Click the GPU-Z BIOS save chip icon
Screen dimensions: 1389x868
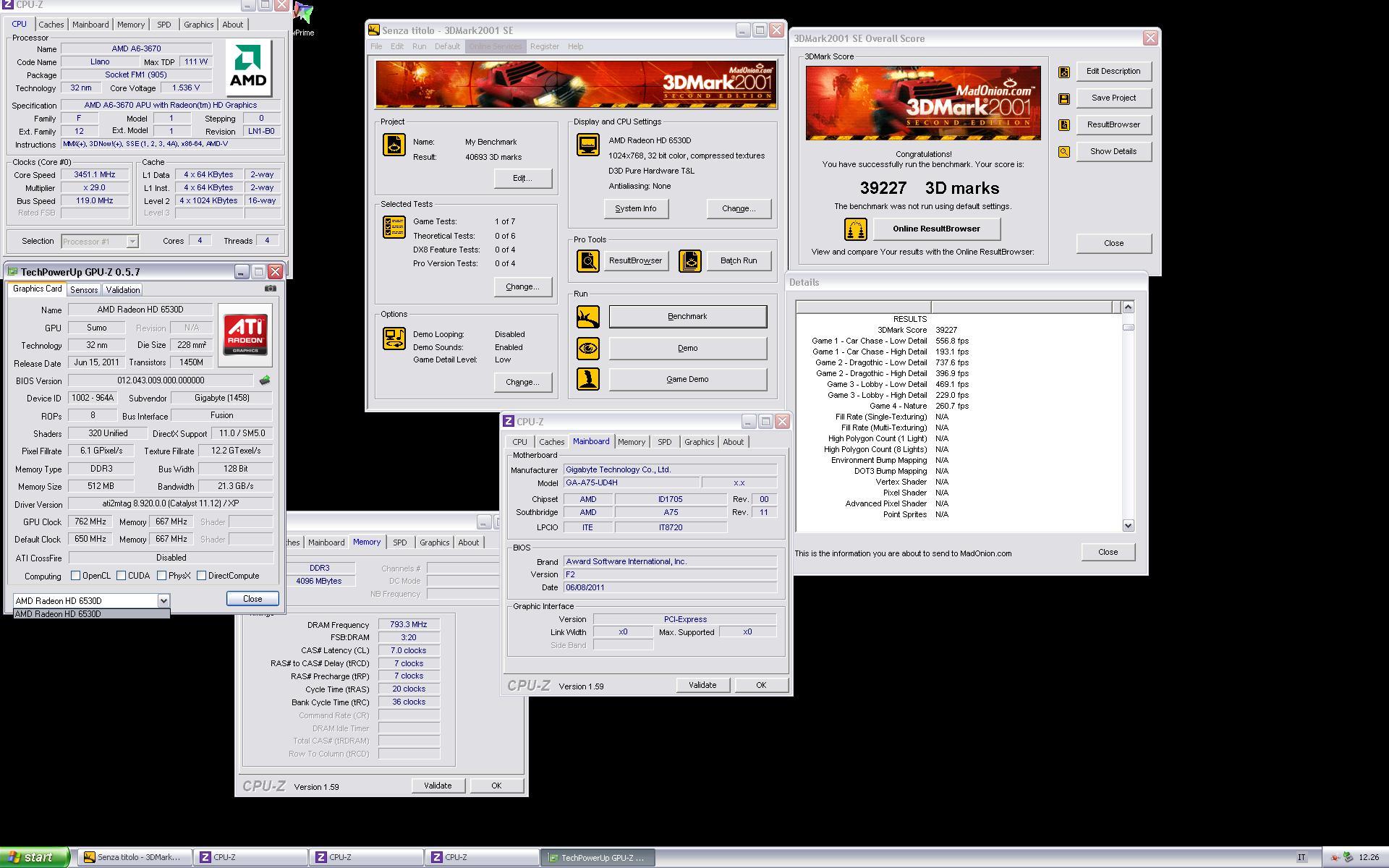265,380
